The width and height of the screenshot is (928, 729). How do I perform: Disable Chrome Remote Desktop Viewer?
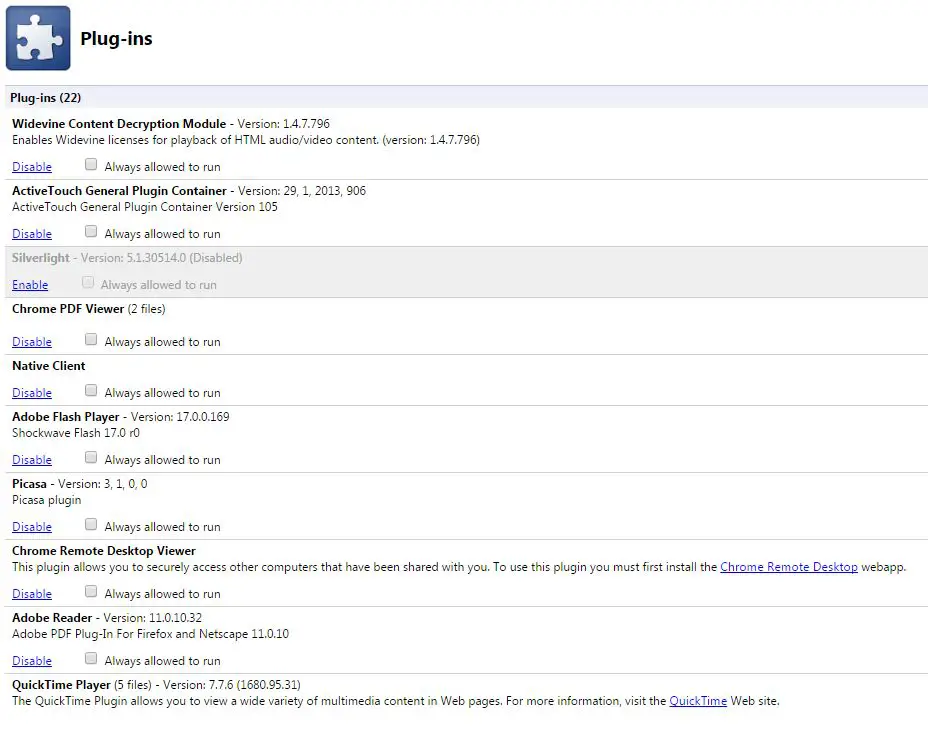pos(32,593)
